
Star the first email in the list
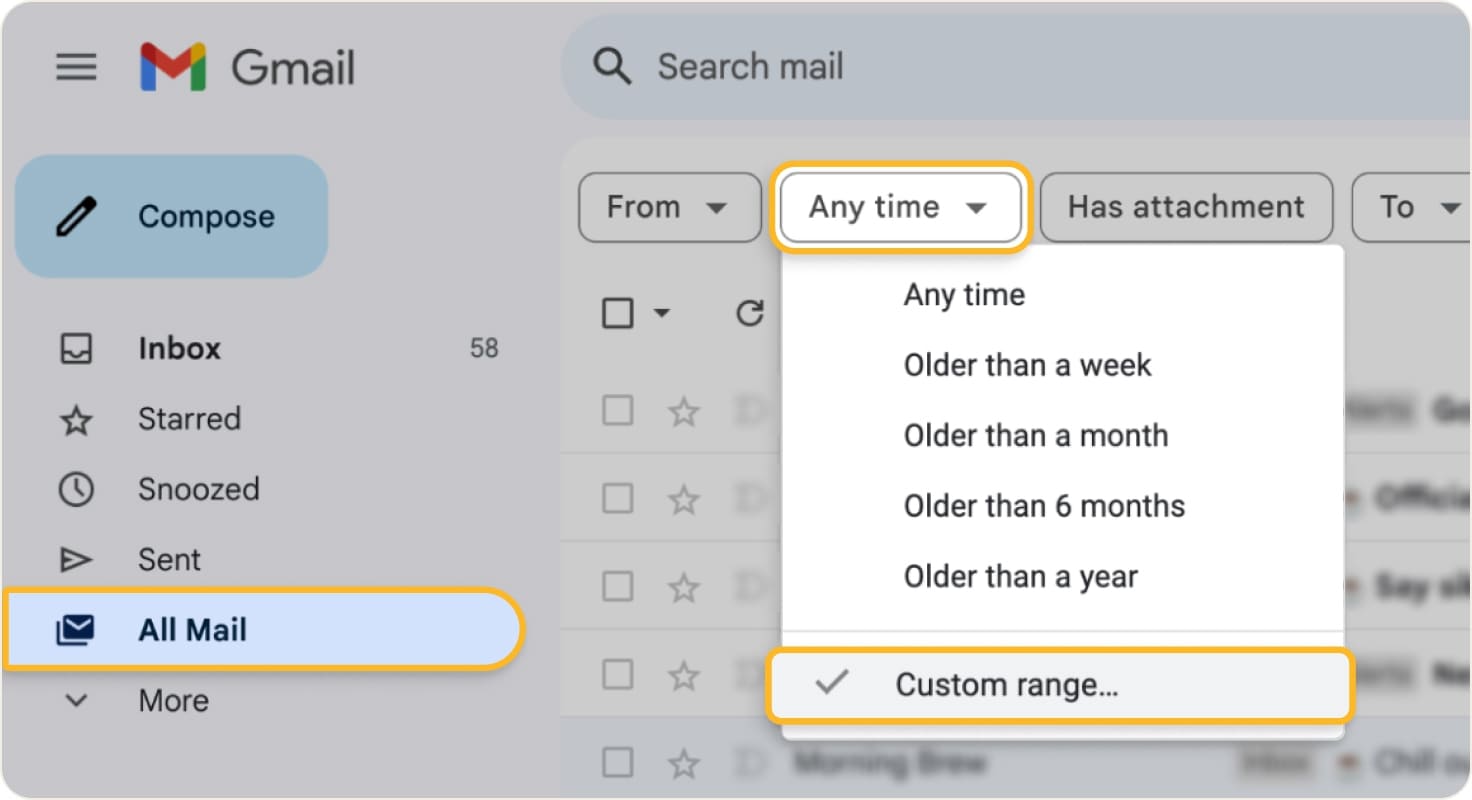pos(684,411)
